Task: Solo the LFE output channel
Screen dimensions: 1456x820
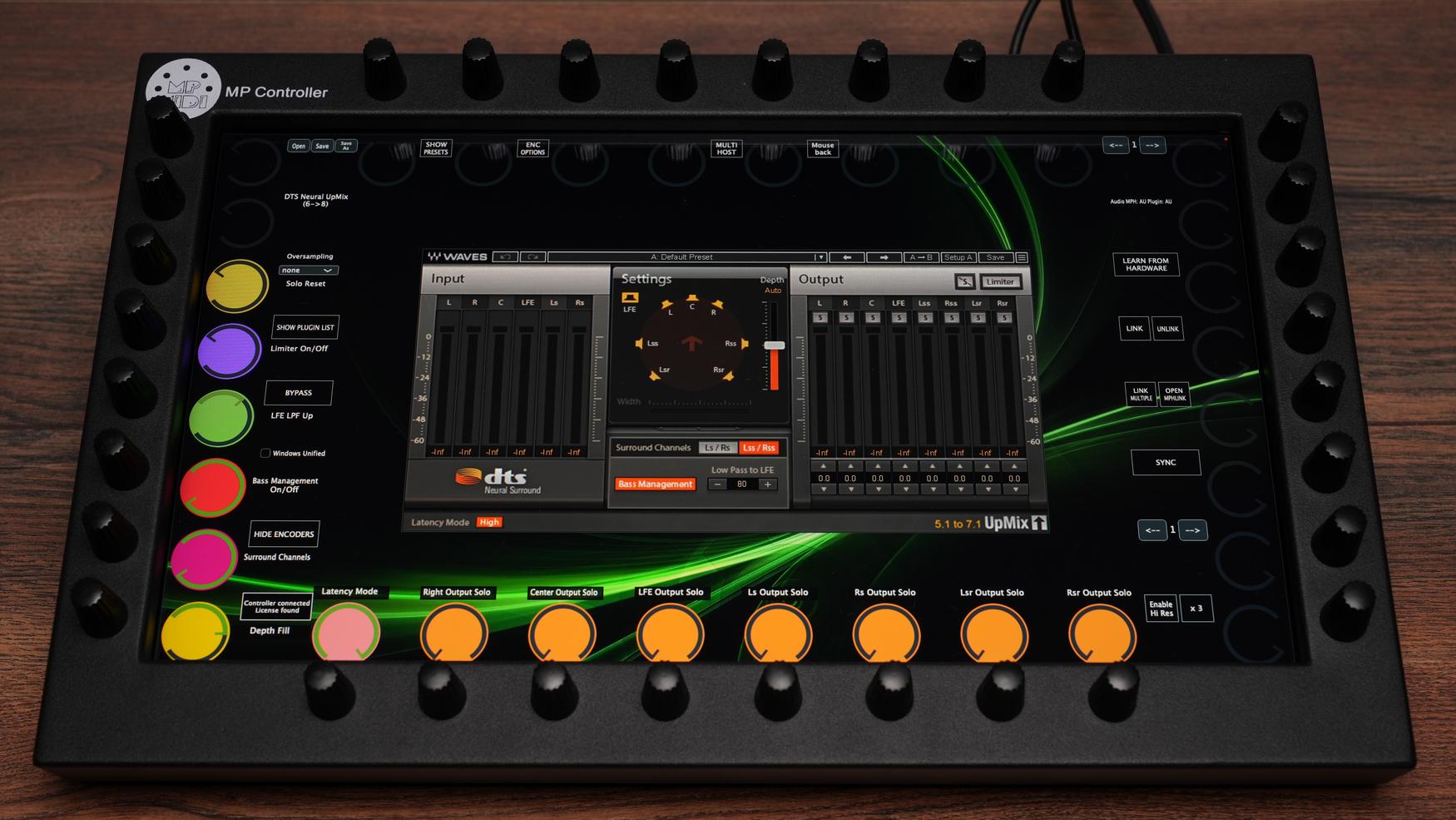Action: [899, 317]
